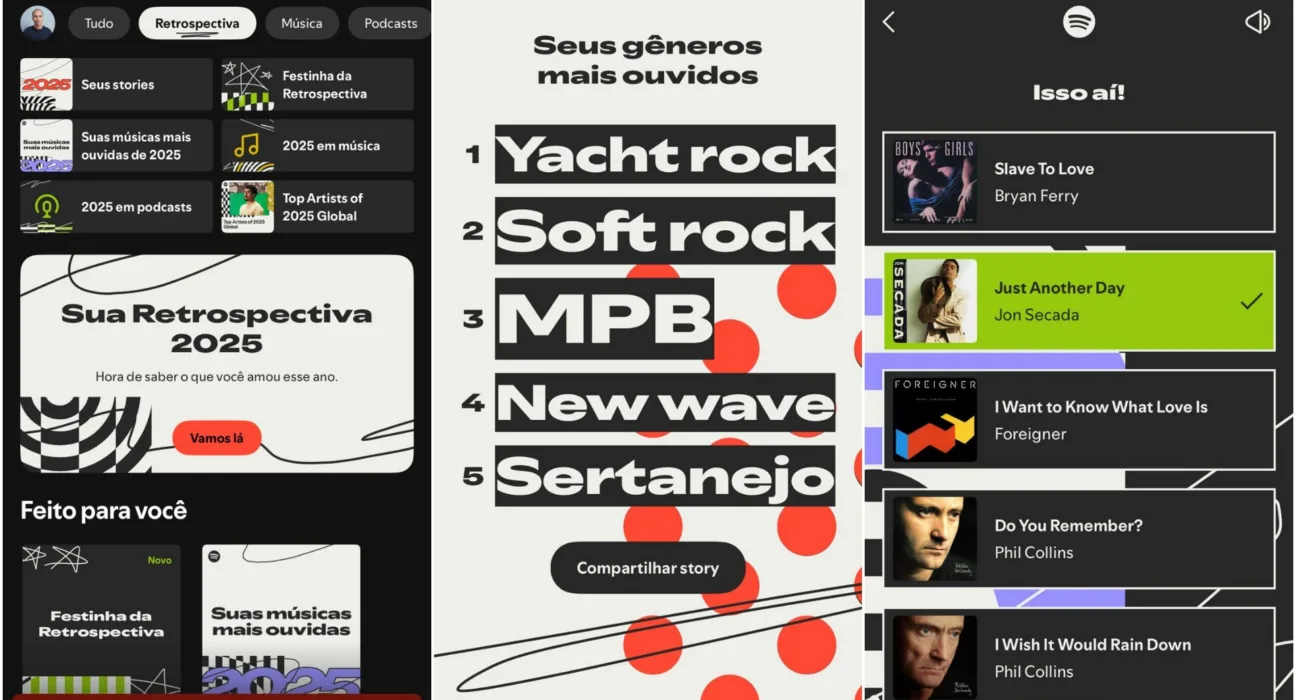The image size is (1296, 700).
Task: Tap the microphone icon on 2025 em podcasts
Action: click(x=46, y=206)
